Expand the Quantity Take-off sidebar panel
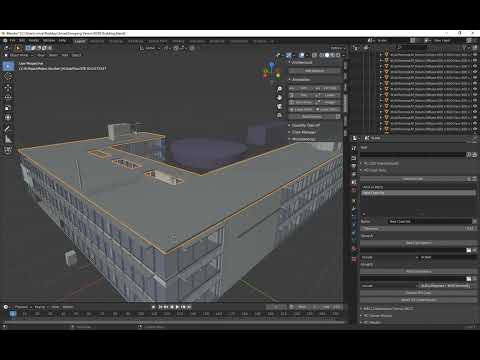The height and width of the screenshot is (360, 480). point(306,125)
